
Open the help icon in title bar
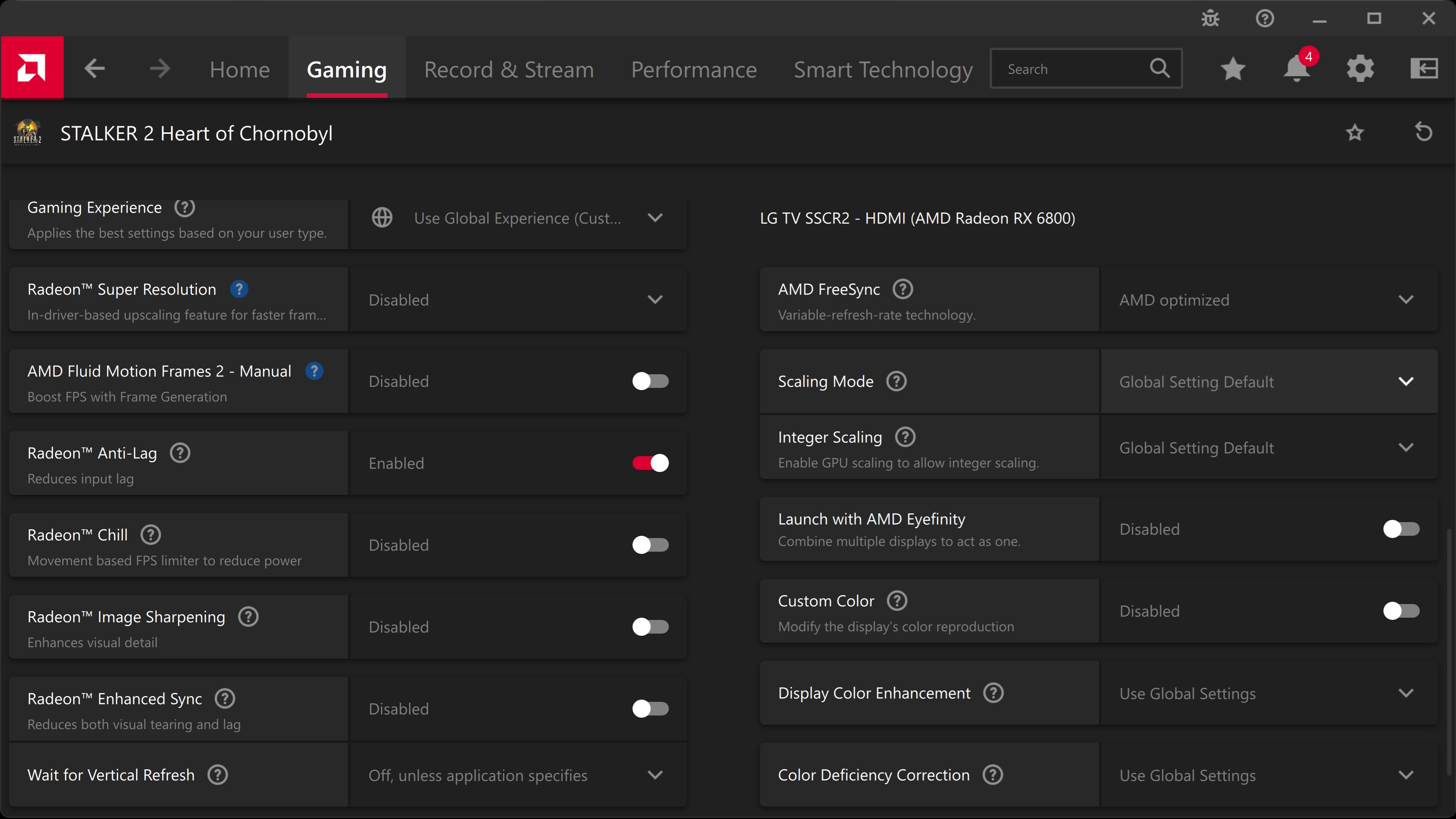point(1265,19)
